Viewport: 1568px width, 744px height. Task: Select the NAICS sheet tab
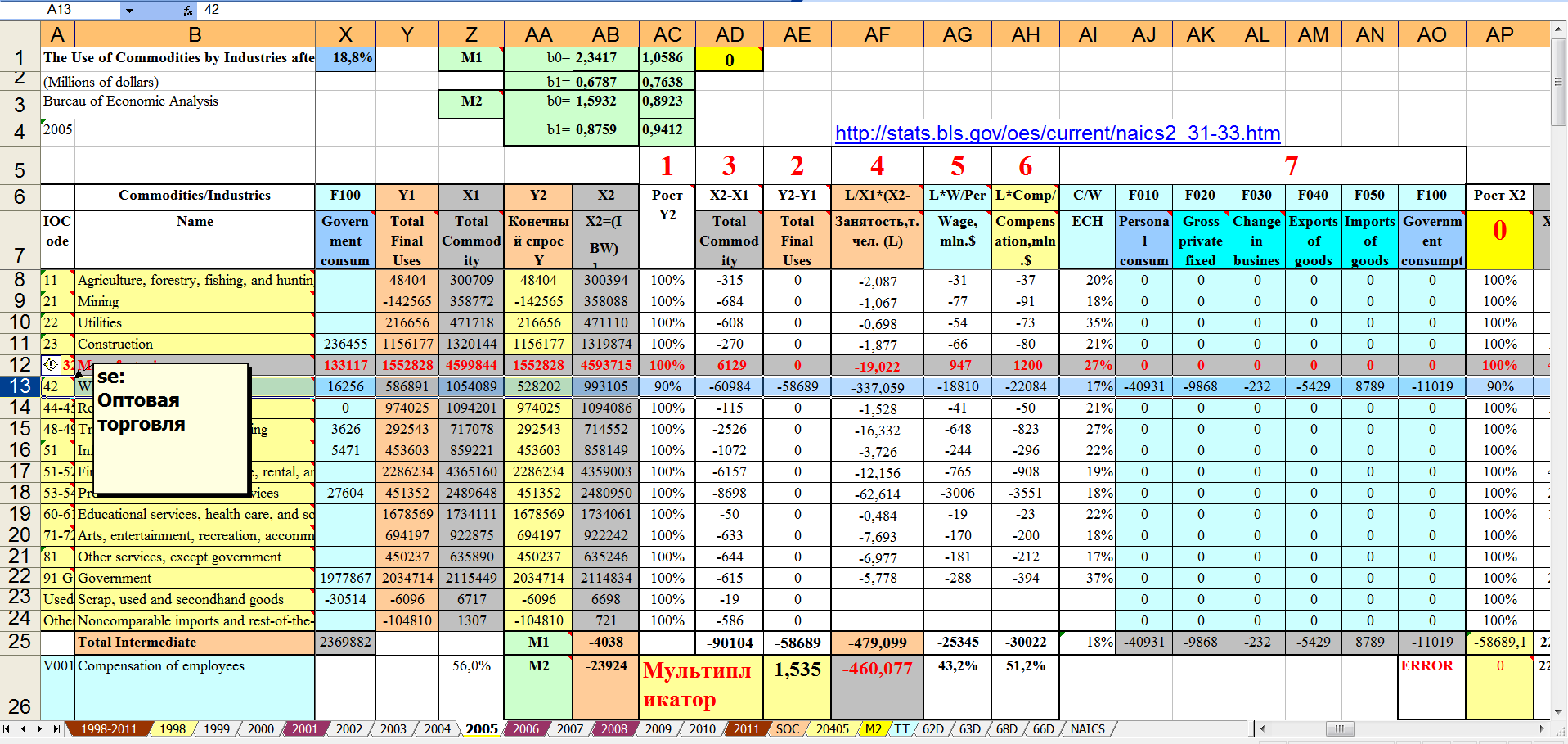pos(1087,728)
